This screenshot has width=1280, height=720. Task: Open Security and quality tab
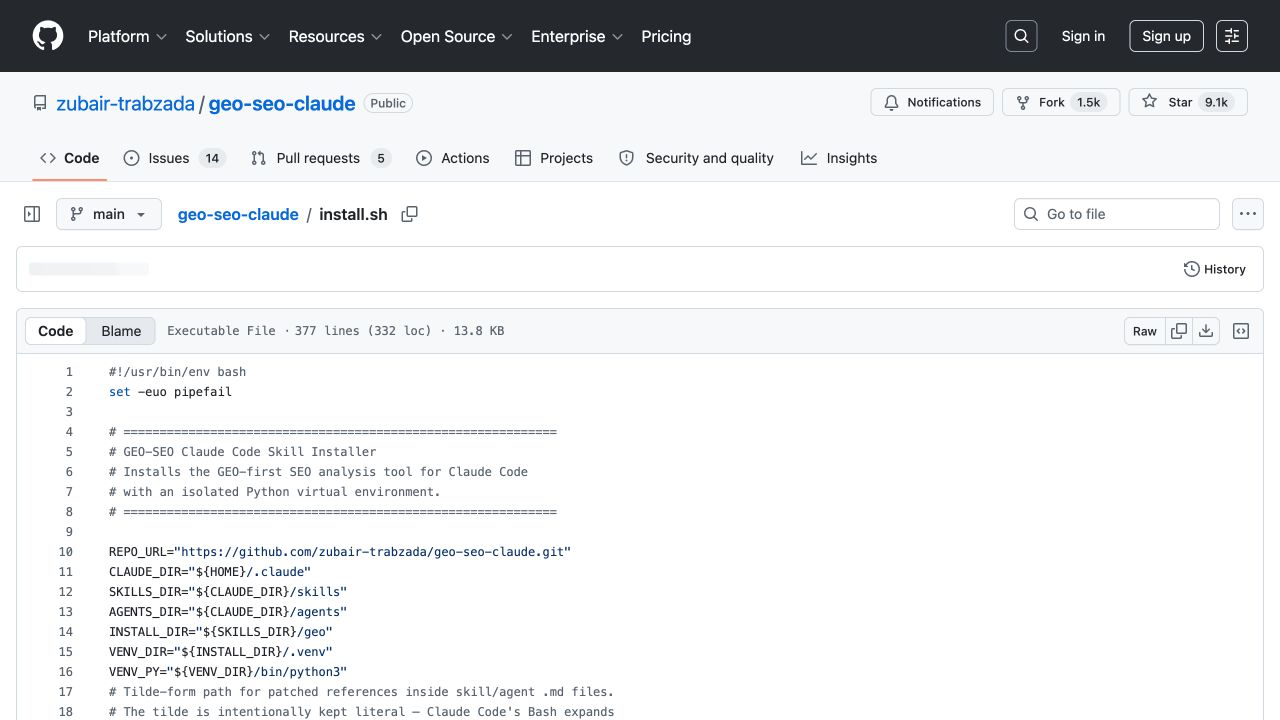(696, 158)
